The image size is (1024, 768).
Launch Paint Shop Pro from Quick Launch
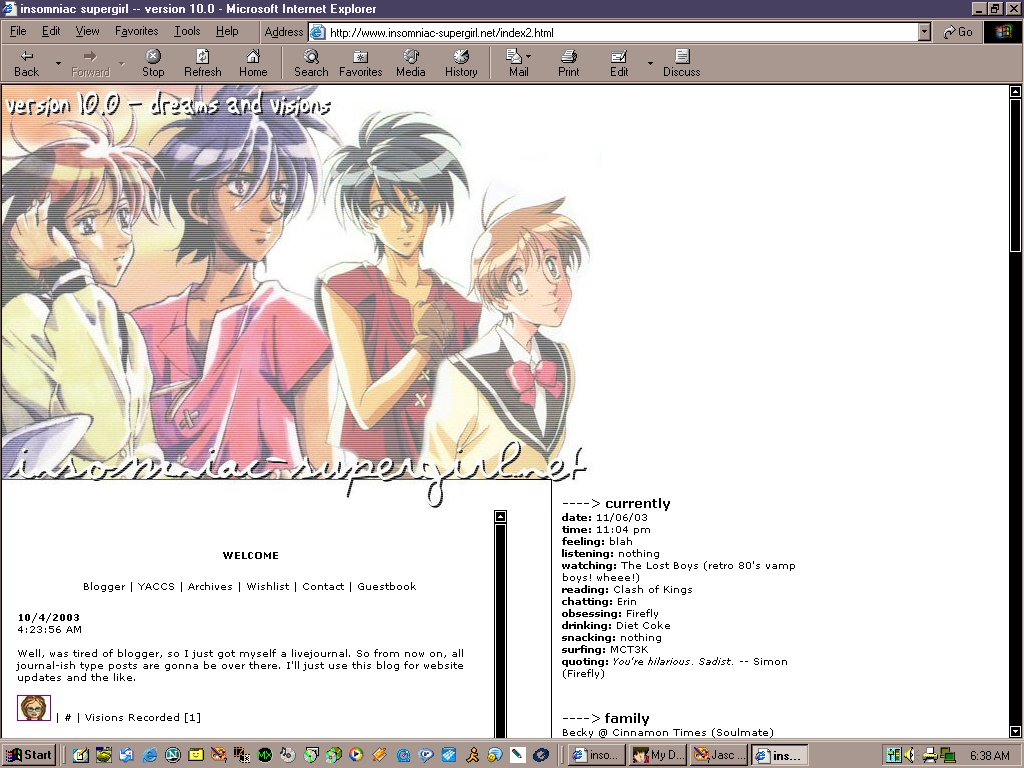pos(218,755)
